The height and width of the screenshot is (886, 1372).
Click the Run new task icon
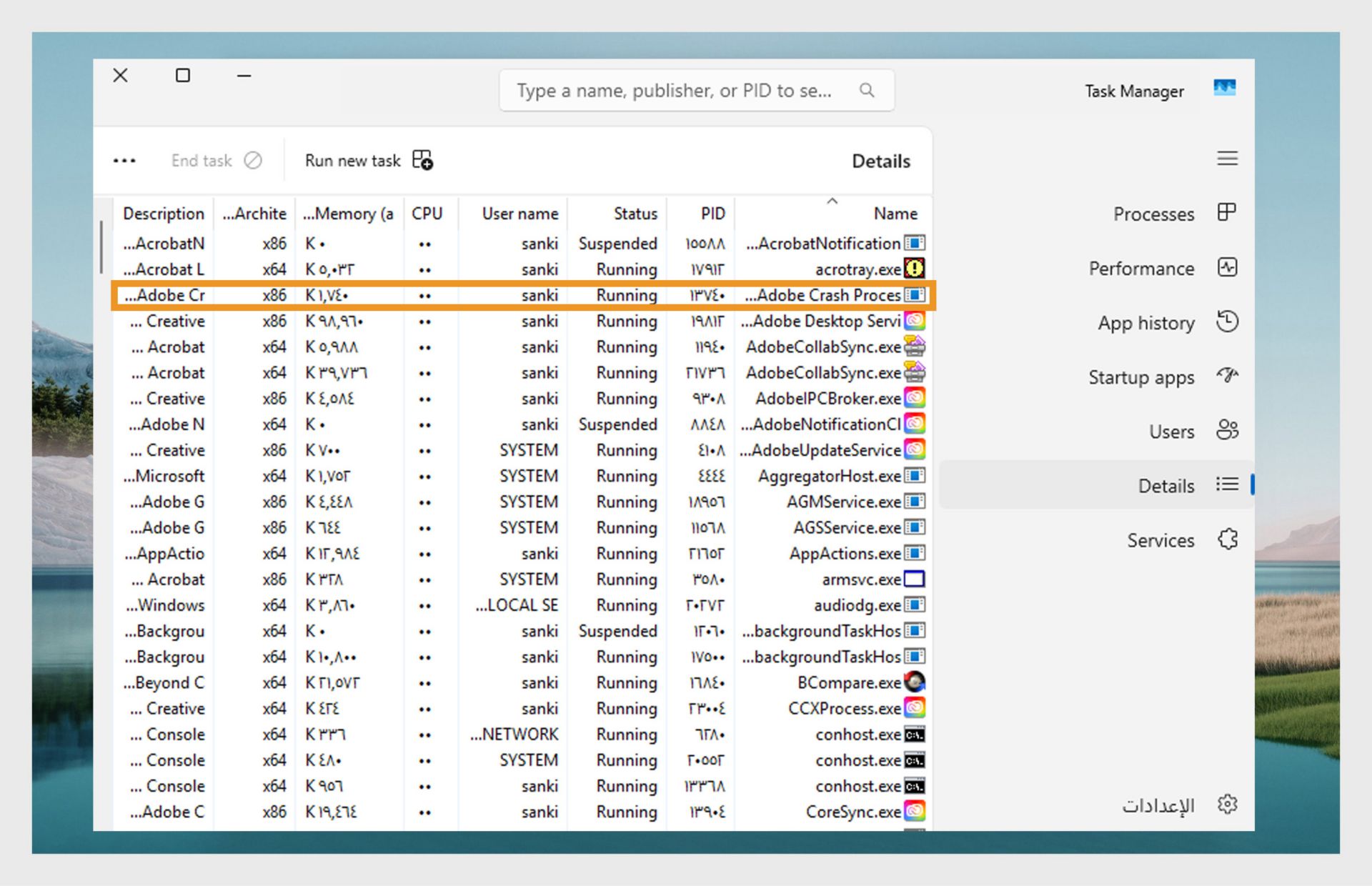(x=422, y=160)
